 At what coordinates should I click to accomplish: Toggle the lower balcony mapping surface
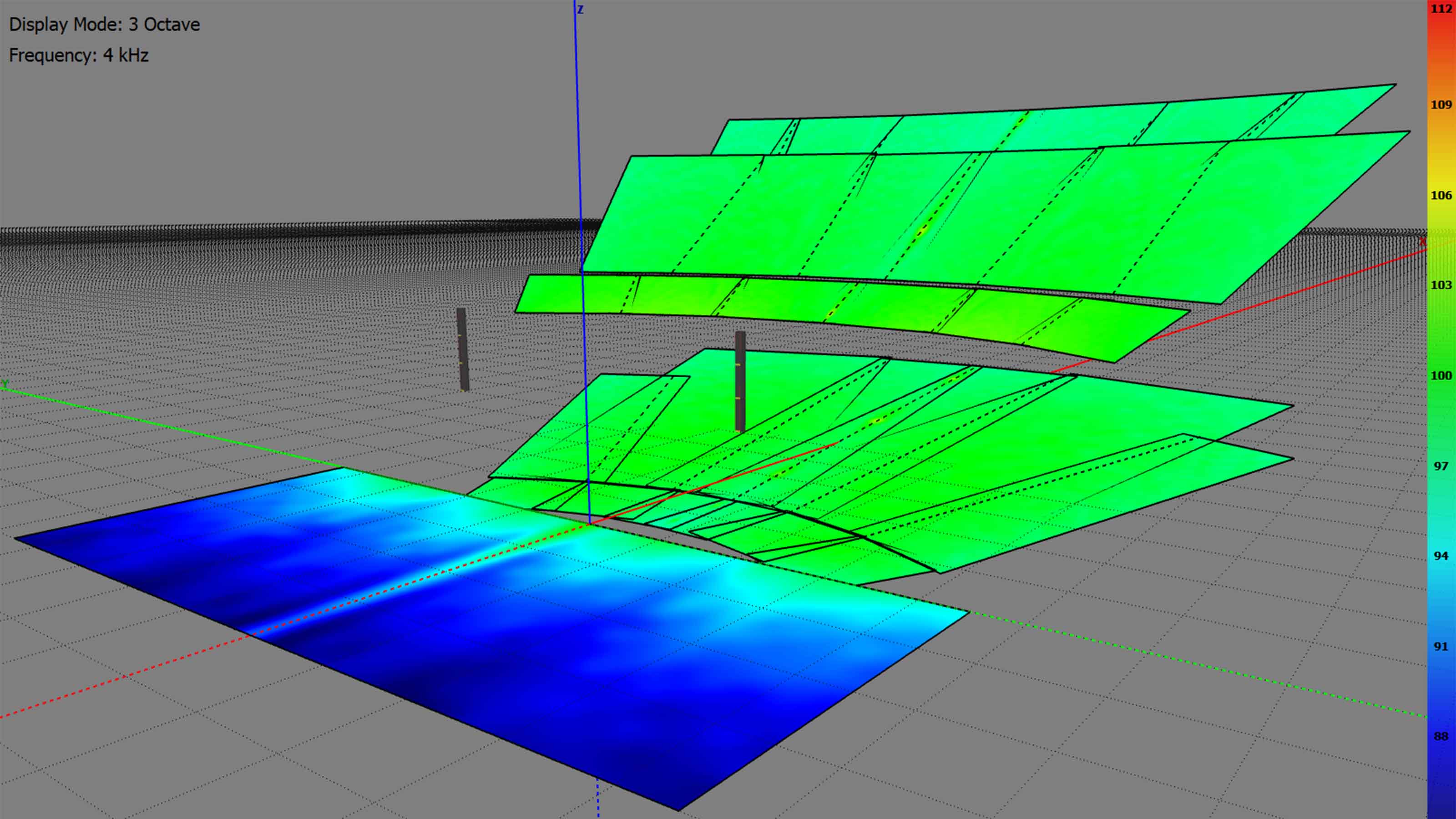point(961,452)
